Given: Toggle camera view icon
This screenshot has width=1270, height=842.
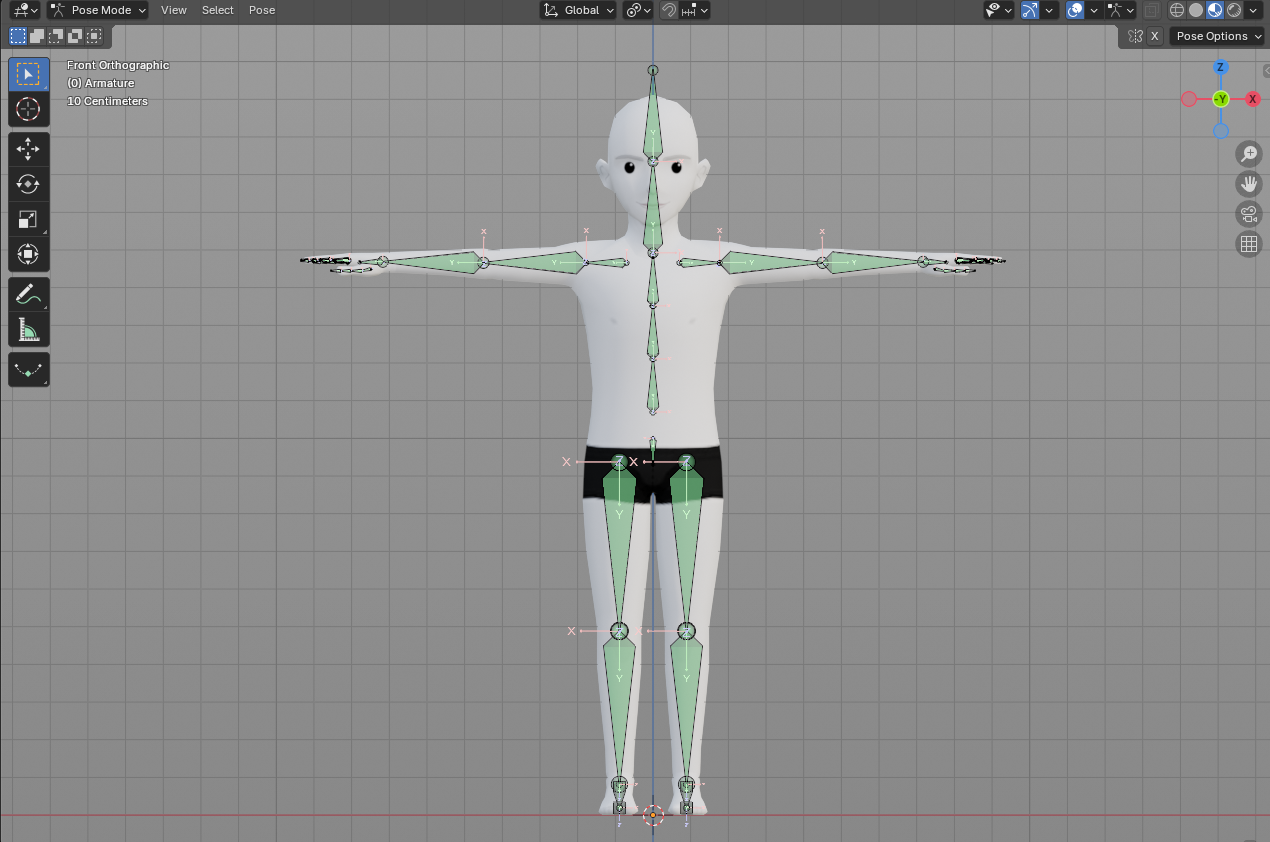Looking at the screenshot, I should [1248, 214].
